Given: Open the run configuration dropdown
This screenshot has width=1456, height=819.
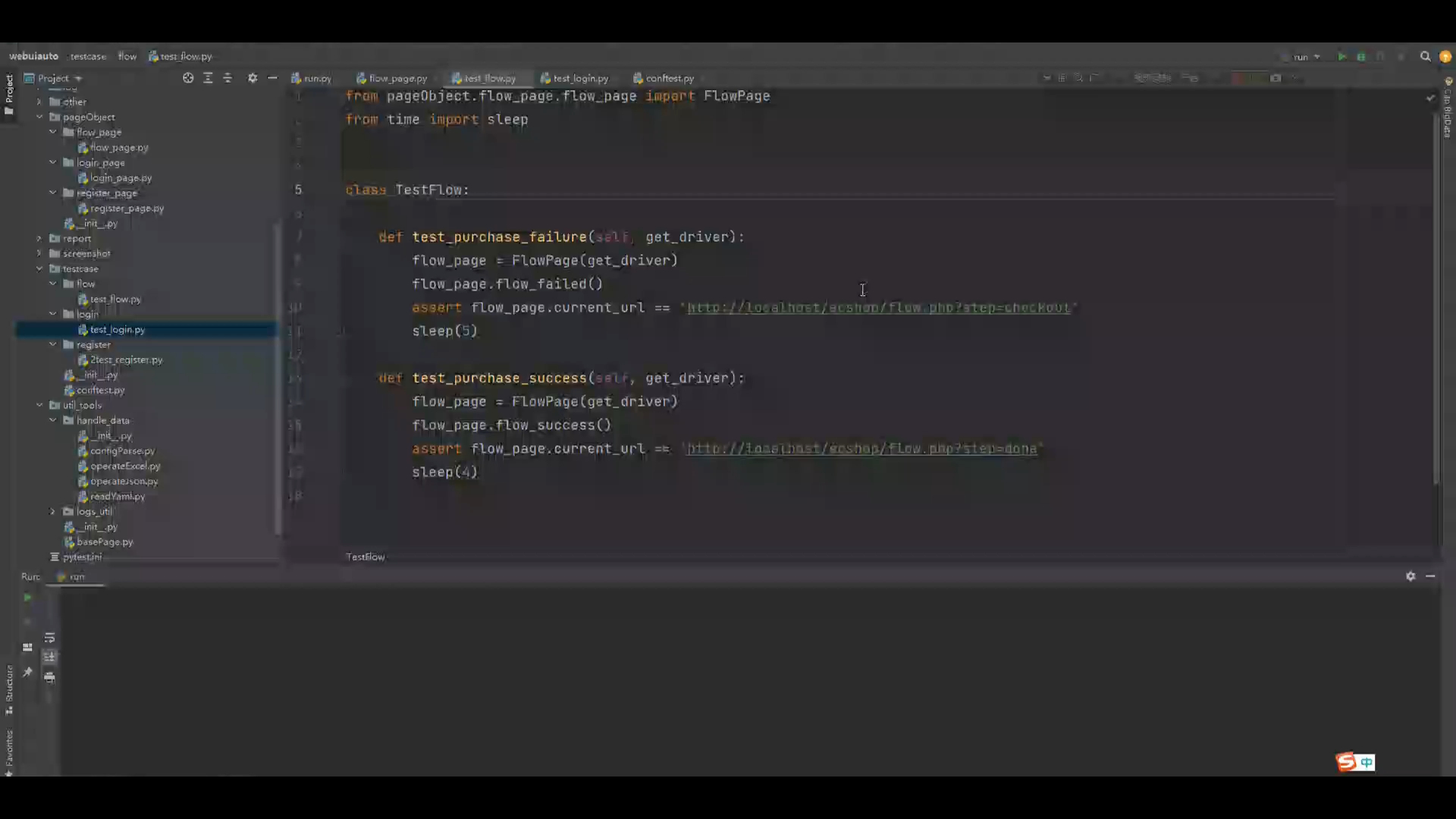Looking at the screenshot, I should pos(1306,57).
